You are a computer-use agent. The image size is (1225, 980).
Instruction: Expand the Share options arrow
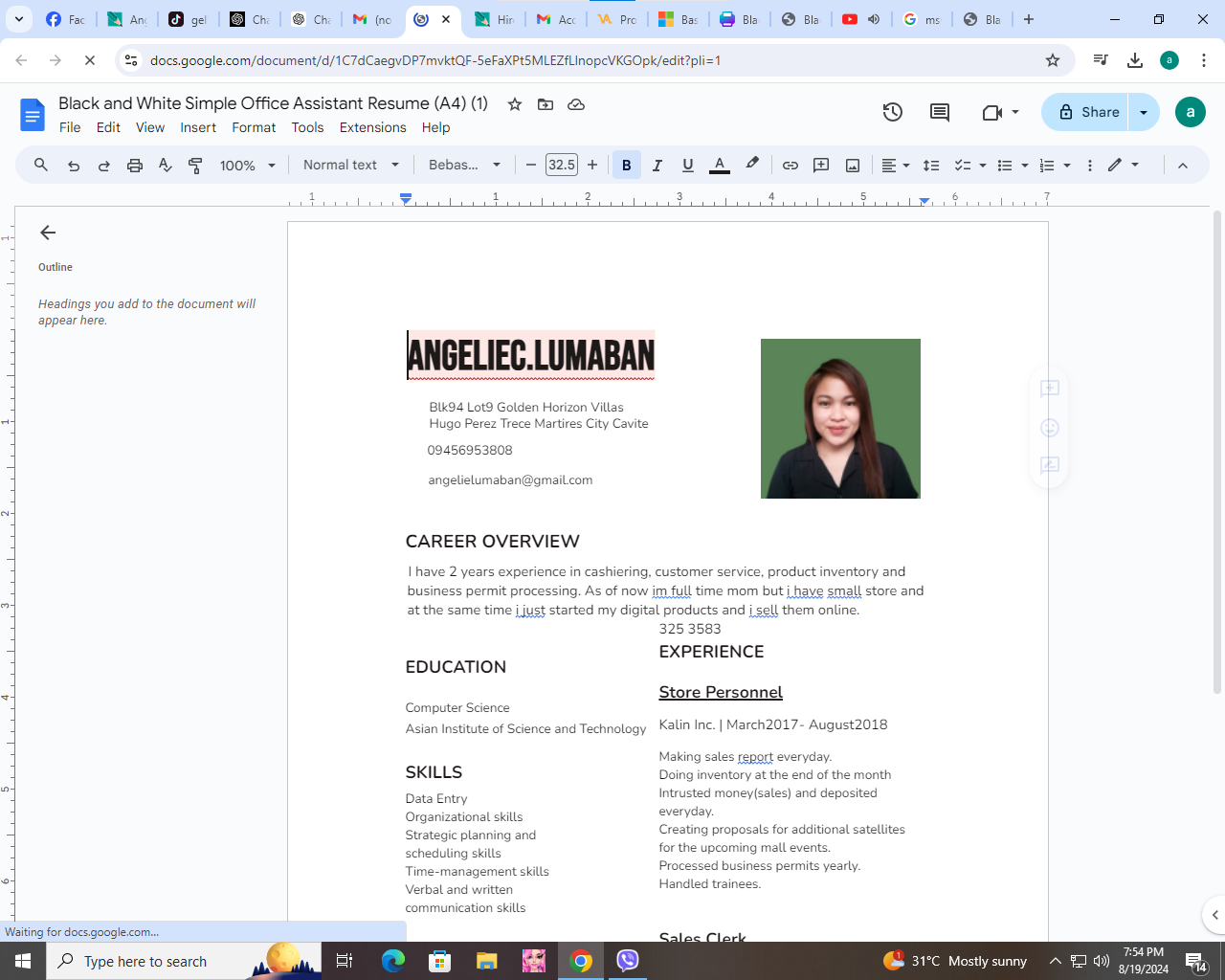1144,112
